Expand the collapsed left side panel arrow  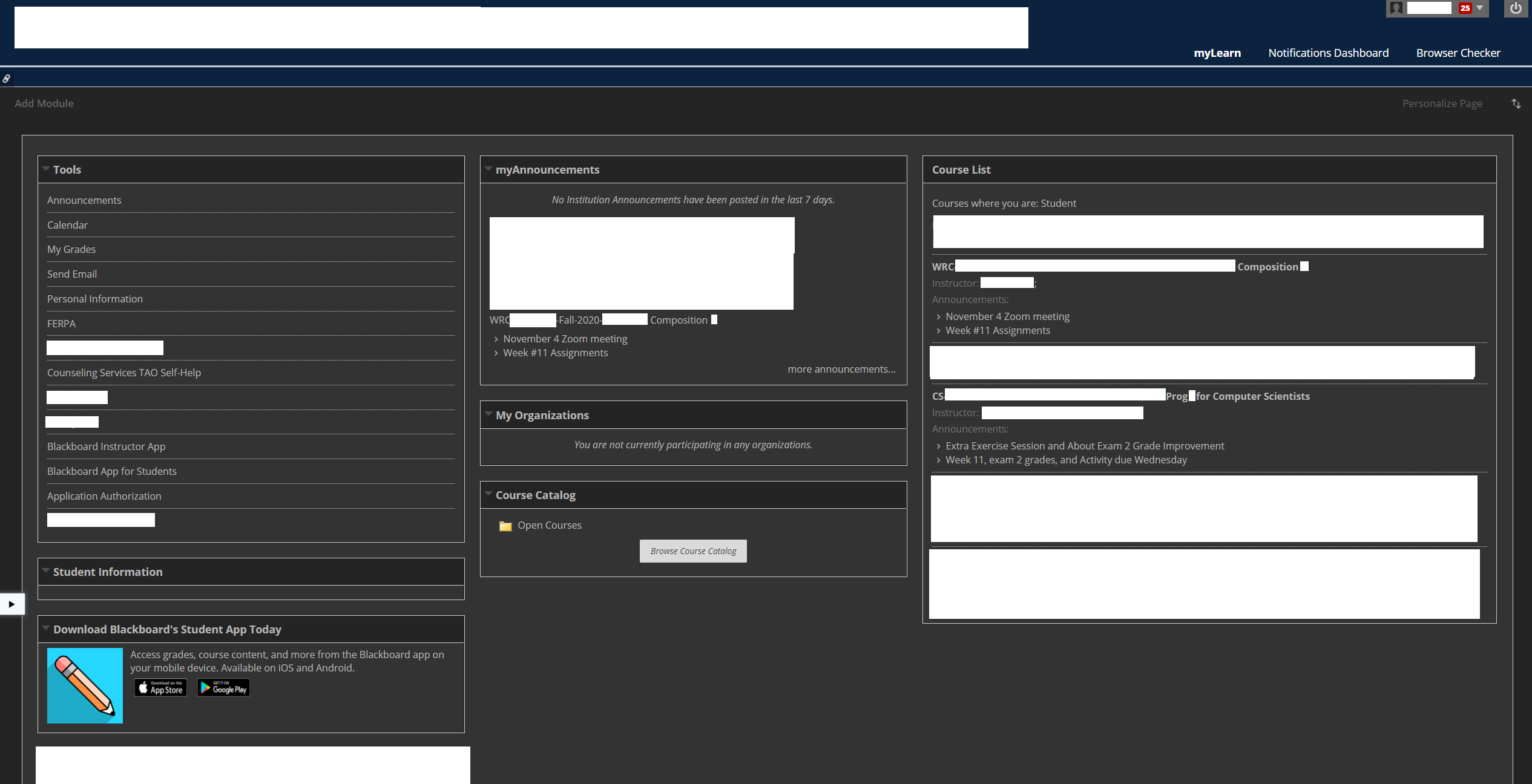coord(12,603)
